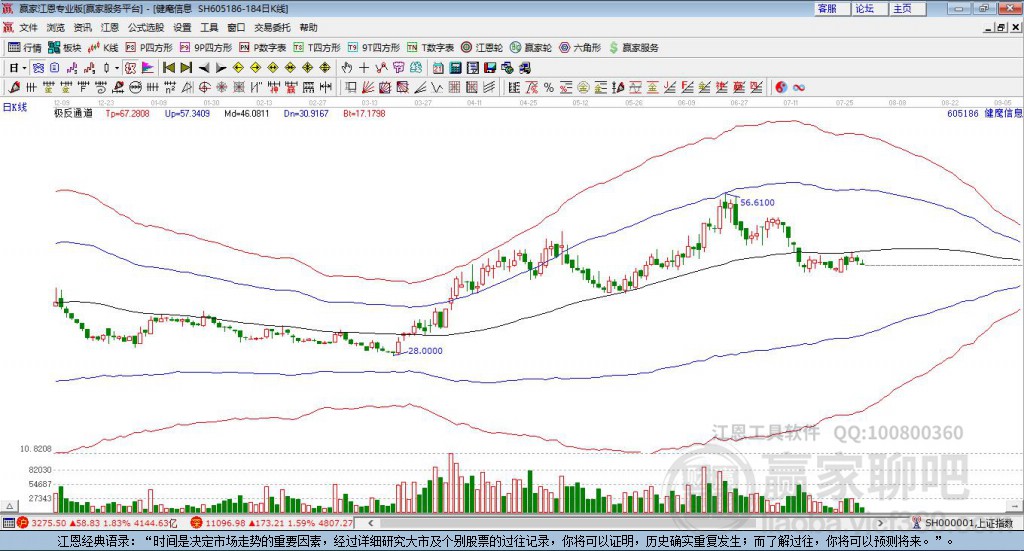The height and width of the screenshot is (551, 1024).
Task: Click the 56.6100 high price label
Action: (x=758, y=202)
